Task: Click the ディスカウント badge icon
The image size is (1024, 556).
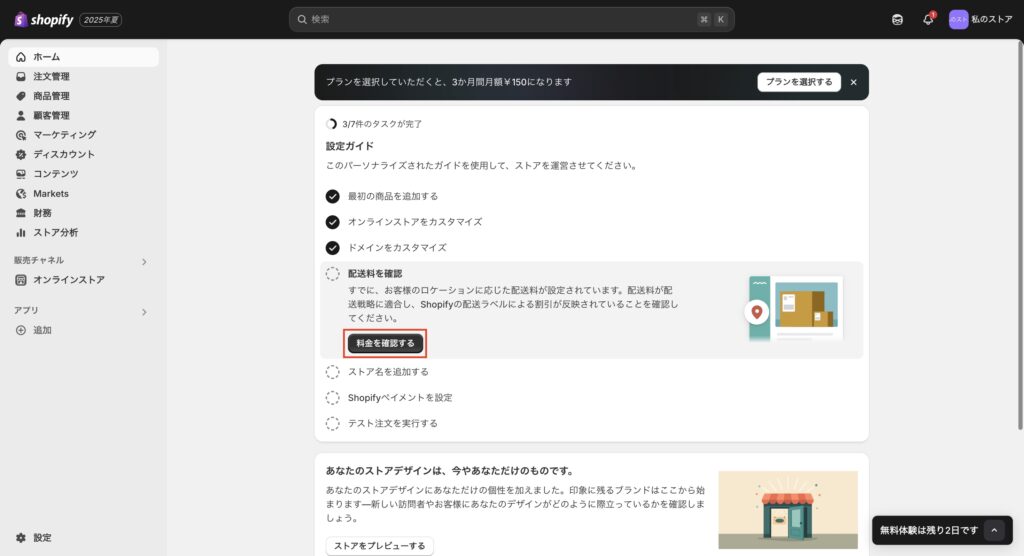Action: click(22, 154)
